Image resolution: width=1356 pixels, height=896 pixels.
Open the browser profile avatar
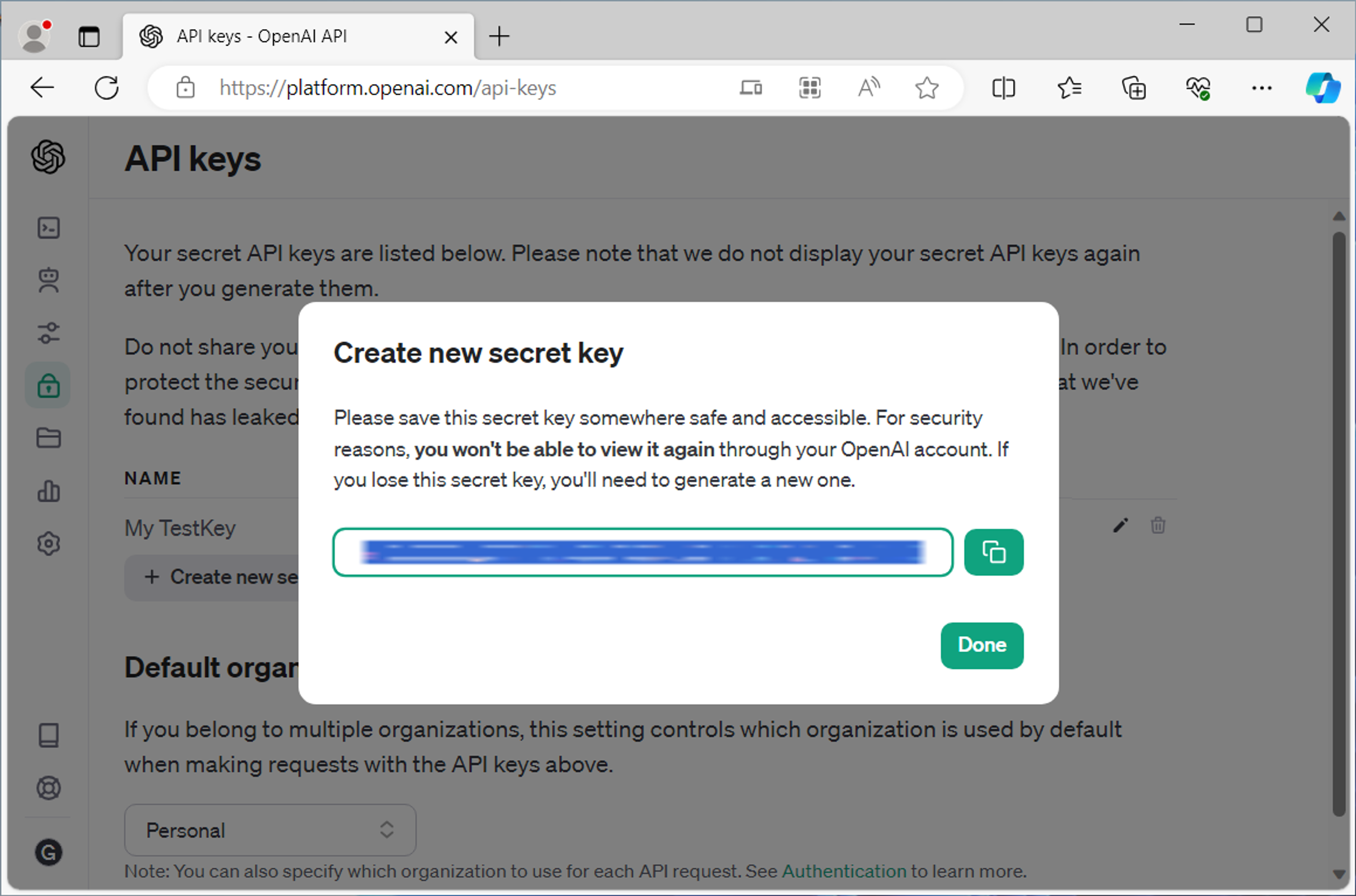tap(34, 37)
